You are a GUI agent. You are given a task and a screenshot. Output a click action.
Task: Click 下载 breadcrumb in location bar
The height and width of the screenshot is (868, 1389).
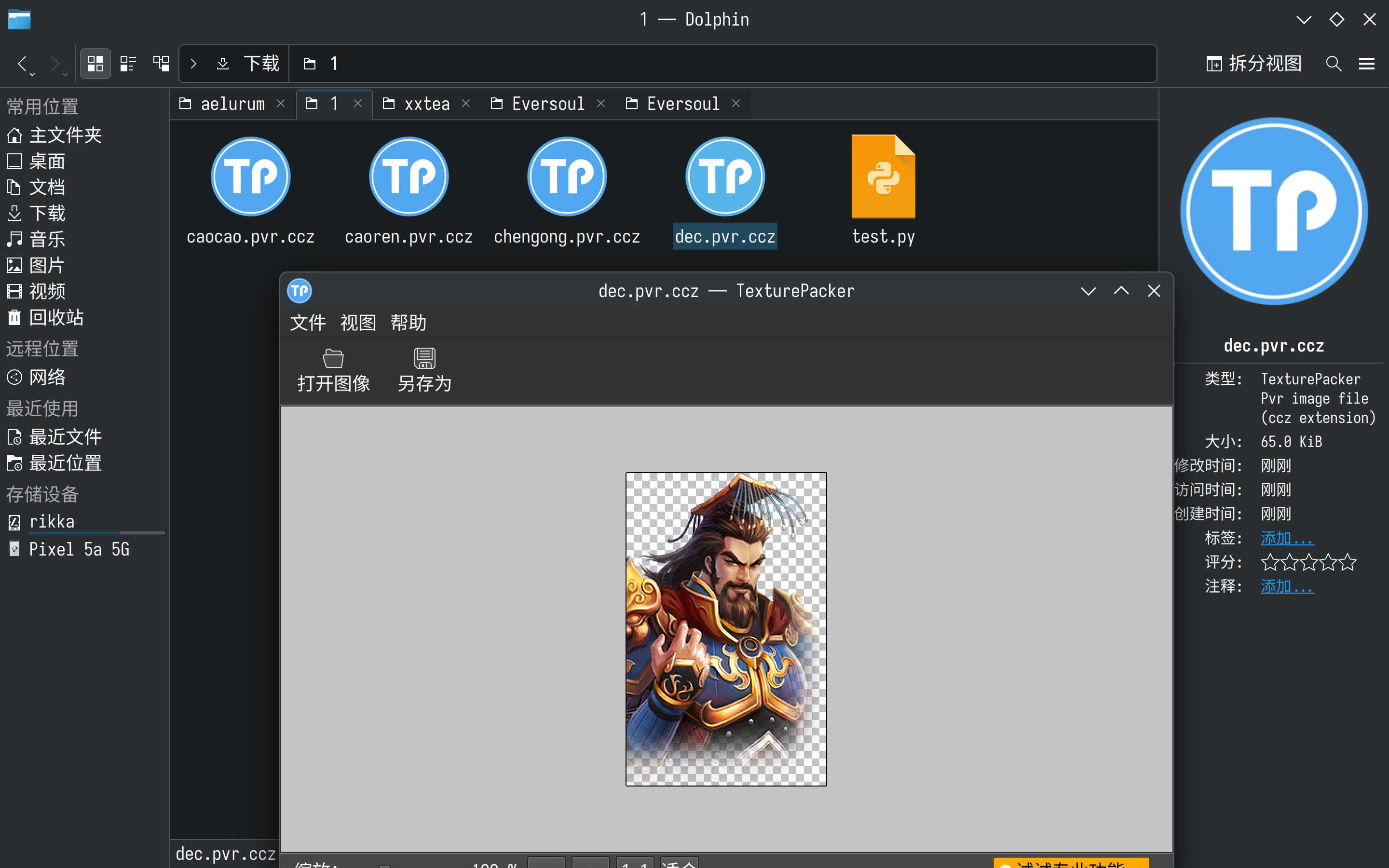tap(248, 64)
